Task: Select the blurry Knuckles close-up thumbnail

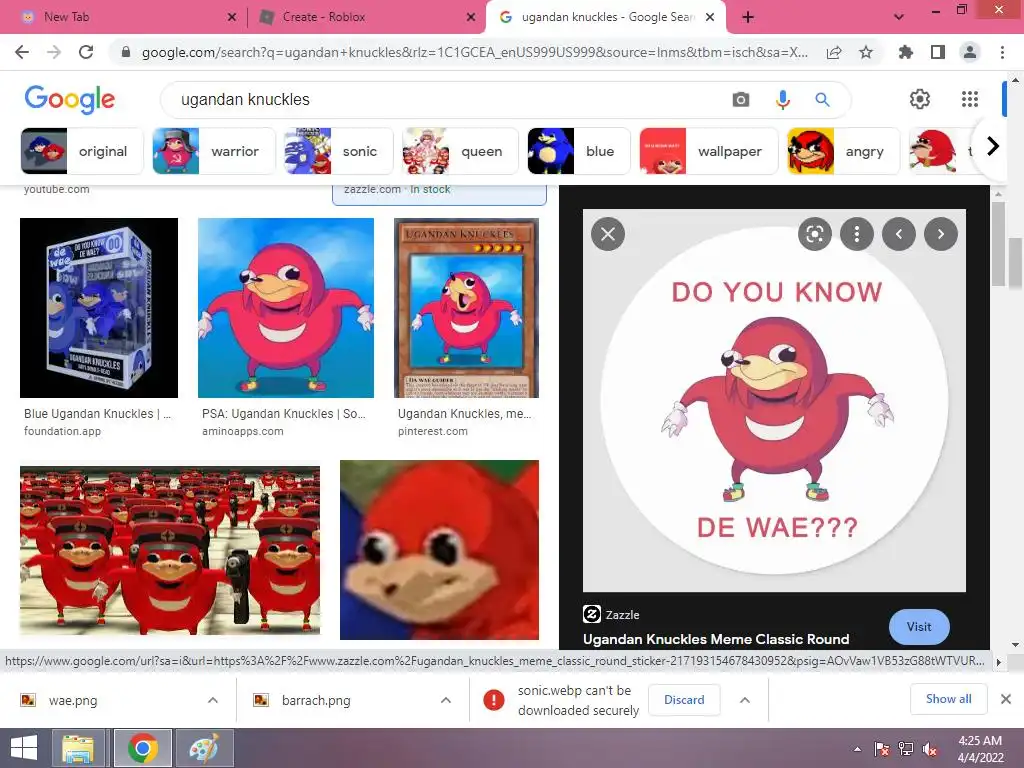Action: (440, 550)
